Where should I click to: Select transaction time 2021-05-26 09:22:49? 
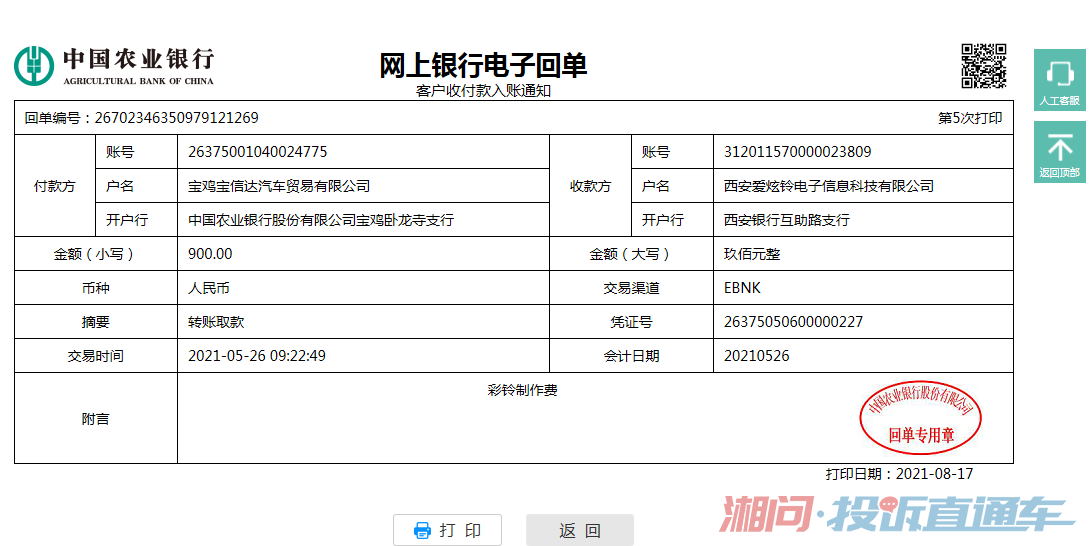(257, 357)
